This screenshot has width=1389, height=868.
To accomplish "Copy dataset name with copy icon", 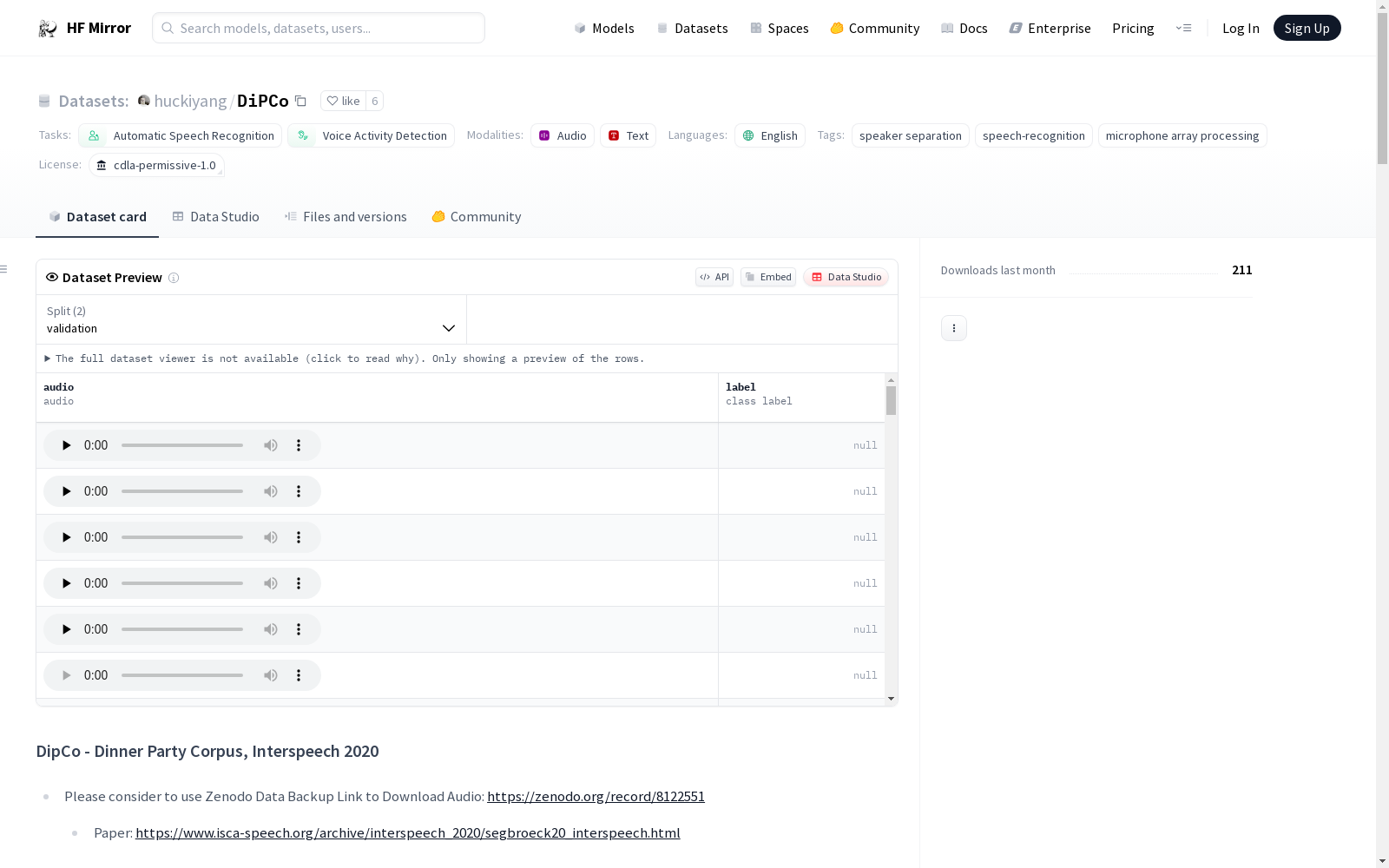I will coord(300,101).
